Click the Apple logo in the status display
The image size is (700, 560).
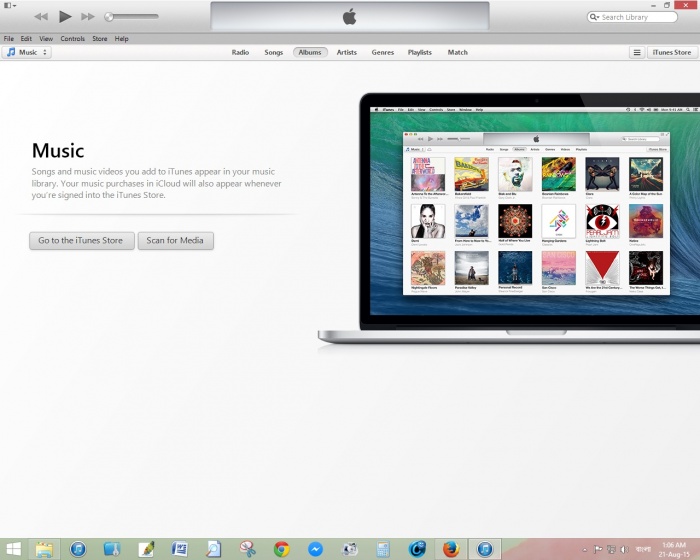(x=350, y=17)
